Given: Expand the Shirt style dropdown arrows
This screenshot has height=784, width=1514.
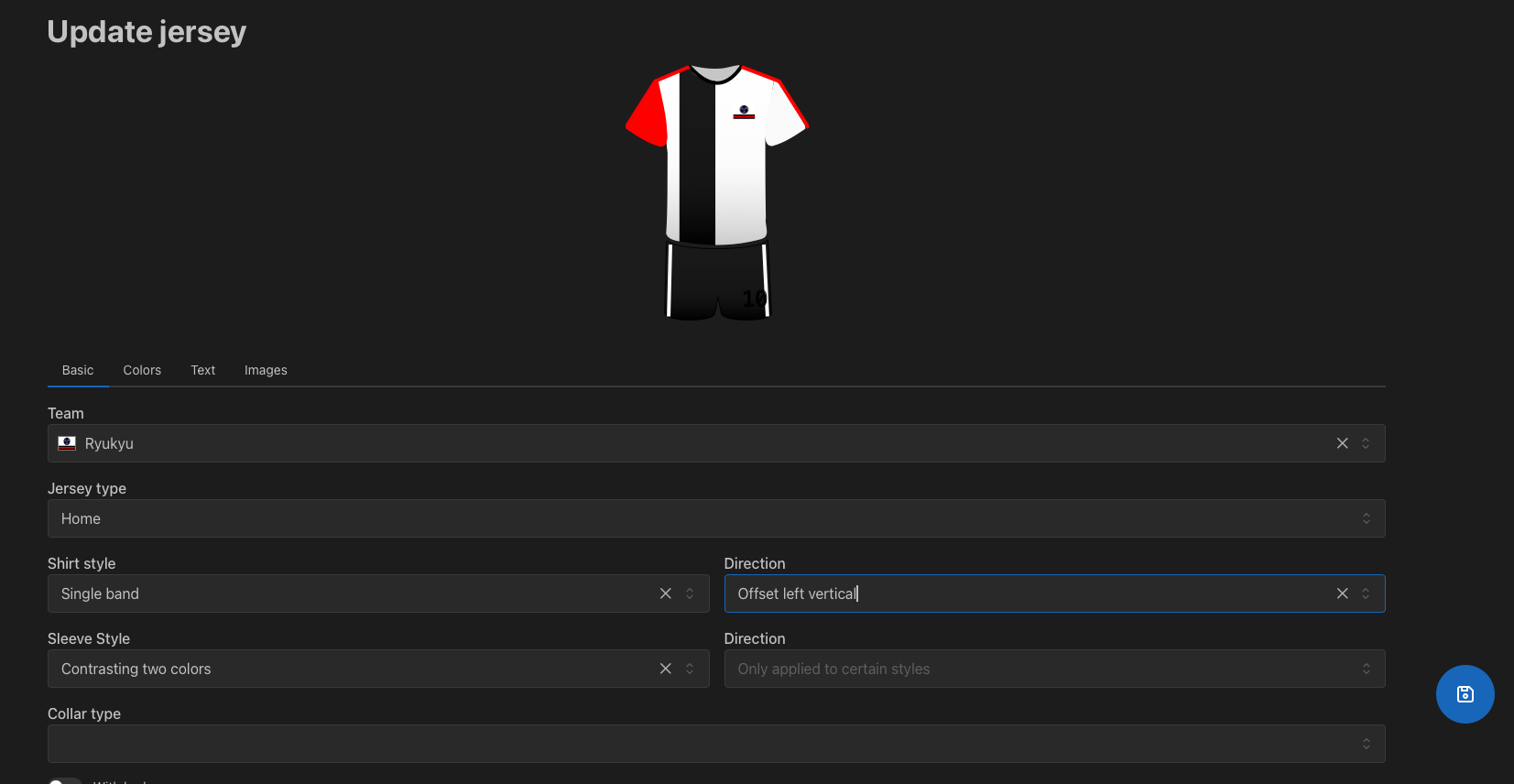Looking at the screenshot, I should tap(690, 593).
